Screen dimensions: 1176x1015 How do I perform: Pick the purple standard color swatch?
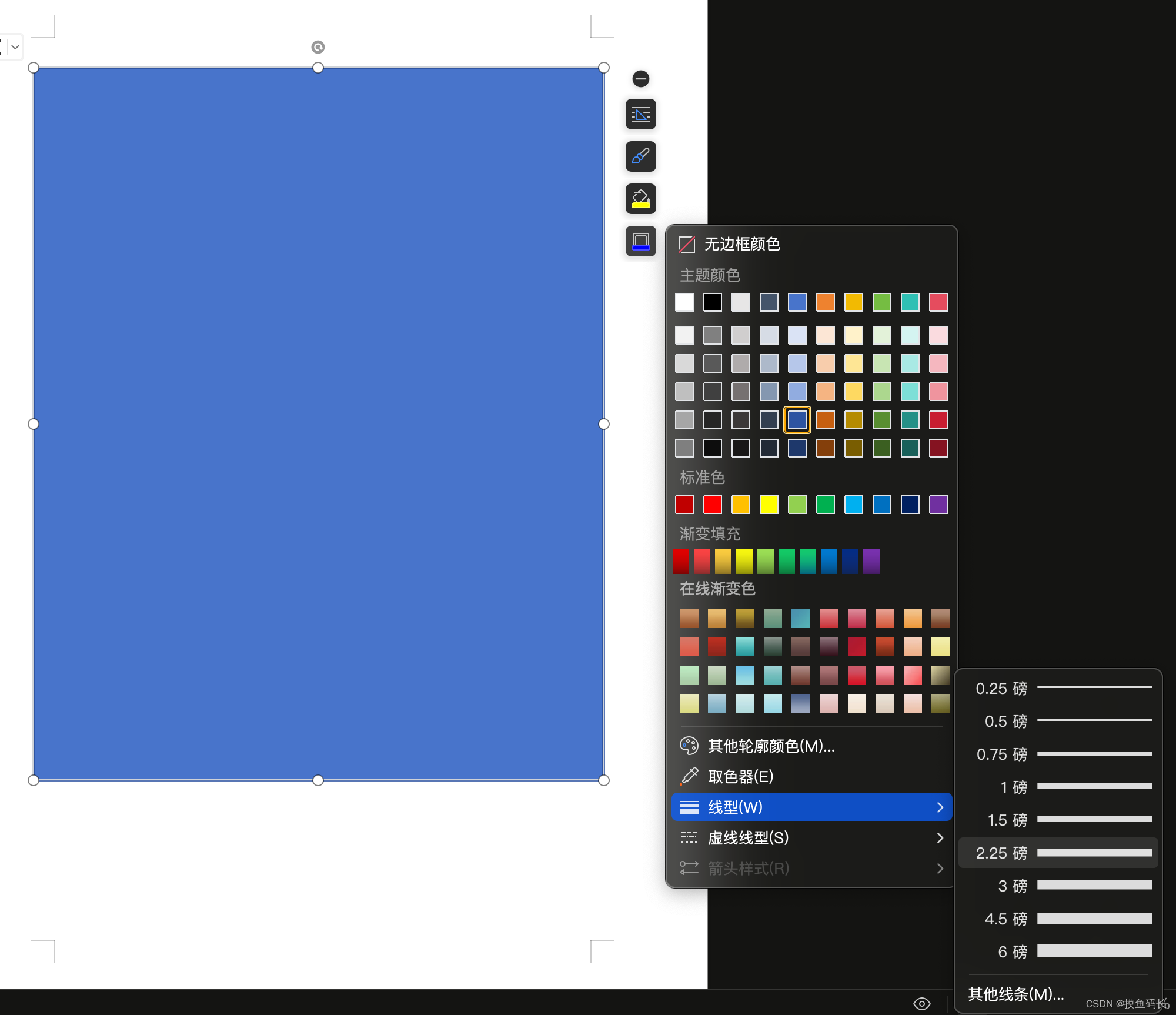pyautogui.click(x=938, y=505)
